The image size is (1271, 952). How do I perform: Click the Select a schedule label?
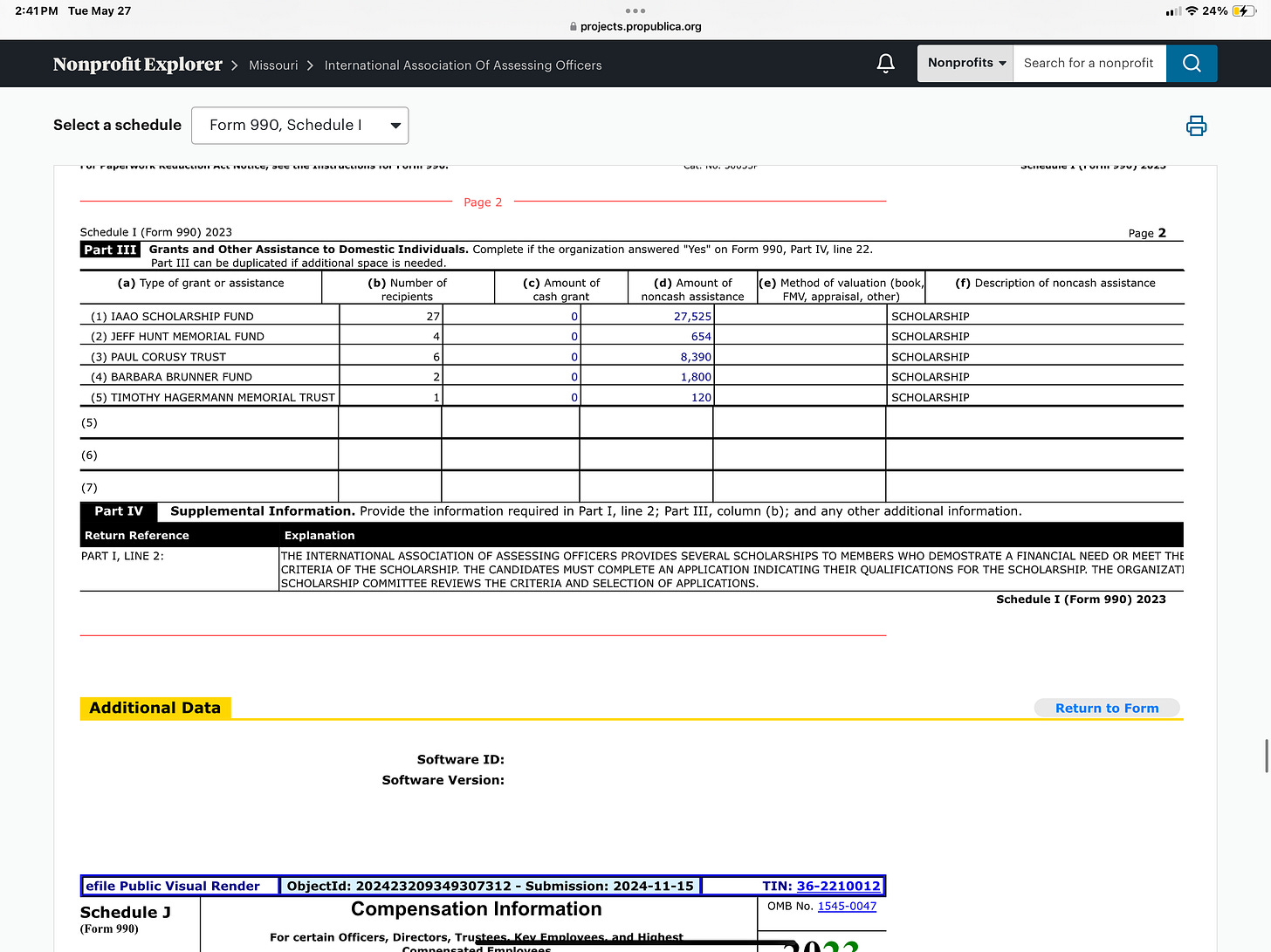coord(117,125)
